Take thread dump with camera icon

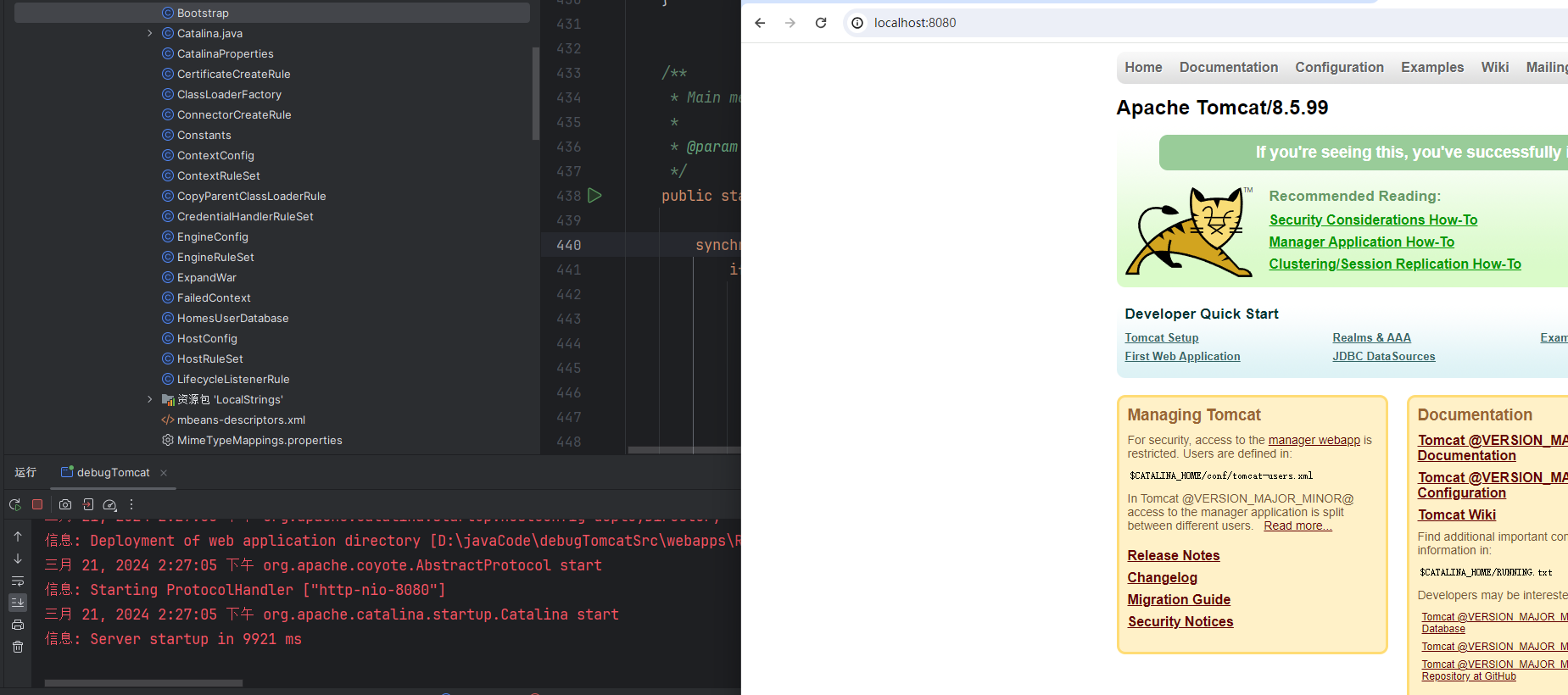pos(65,504)
